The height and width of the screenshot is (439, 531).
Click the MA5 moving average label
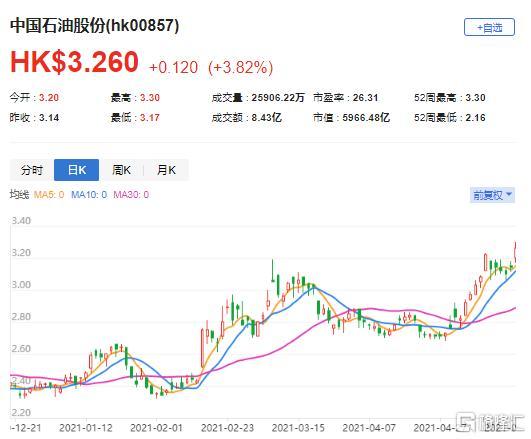49,195
